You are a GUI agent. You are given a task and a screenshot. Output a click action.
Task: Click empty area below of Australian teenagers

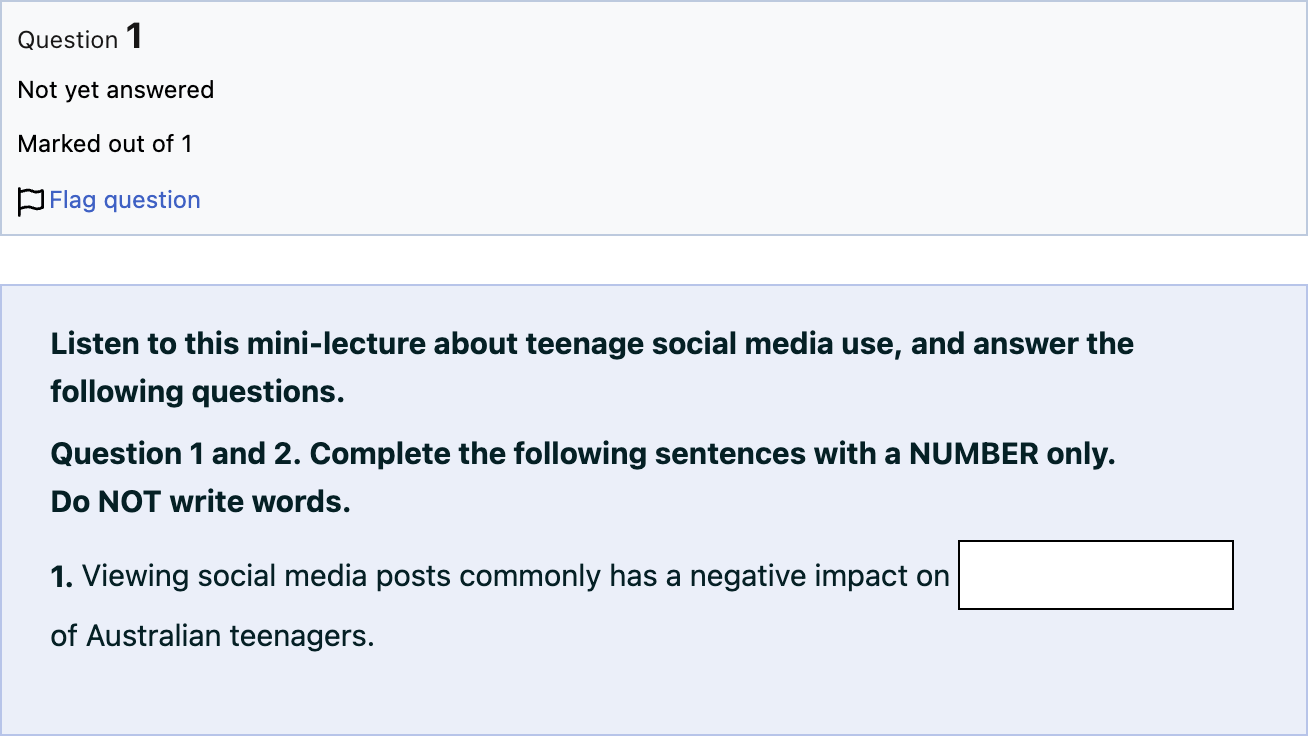coord(650,695)
